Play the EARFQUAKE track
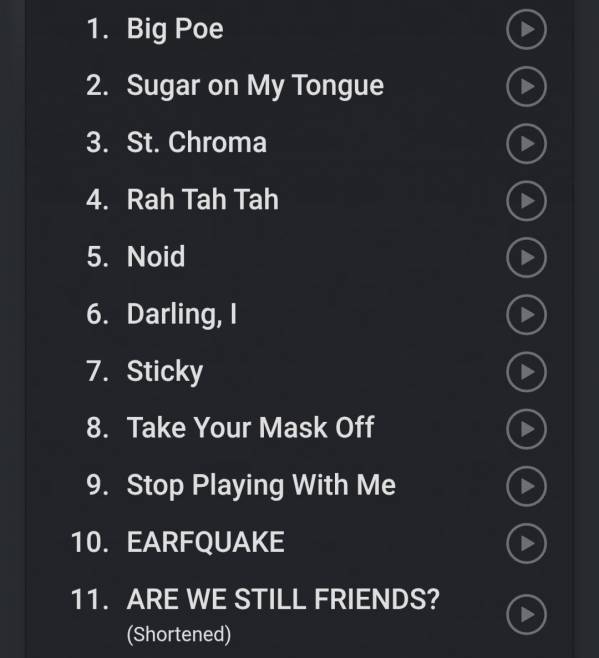This screenshot has height=658, width=599. tap(526, 543)
